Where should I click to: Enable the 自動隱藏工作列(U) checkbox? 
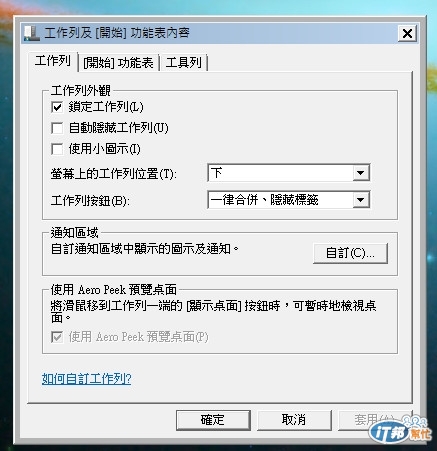click(57, 128)
